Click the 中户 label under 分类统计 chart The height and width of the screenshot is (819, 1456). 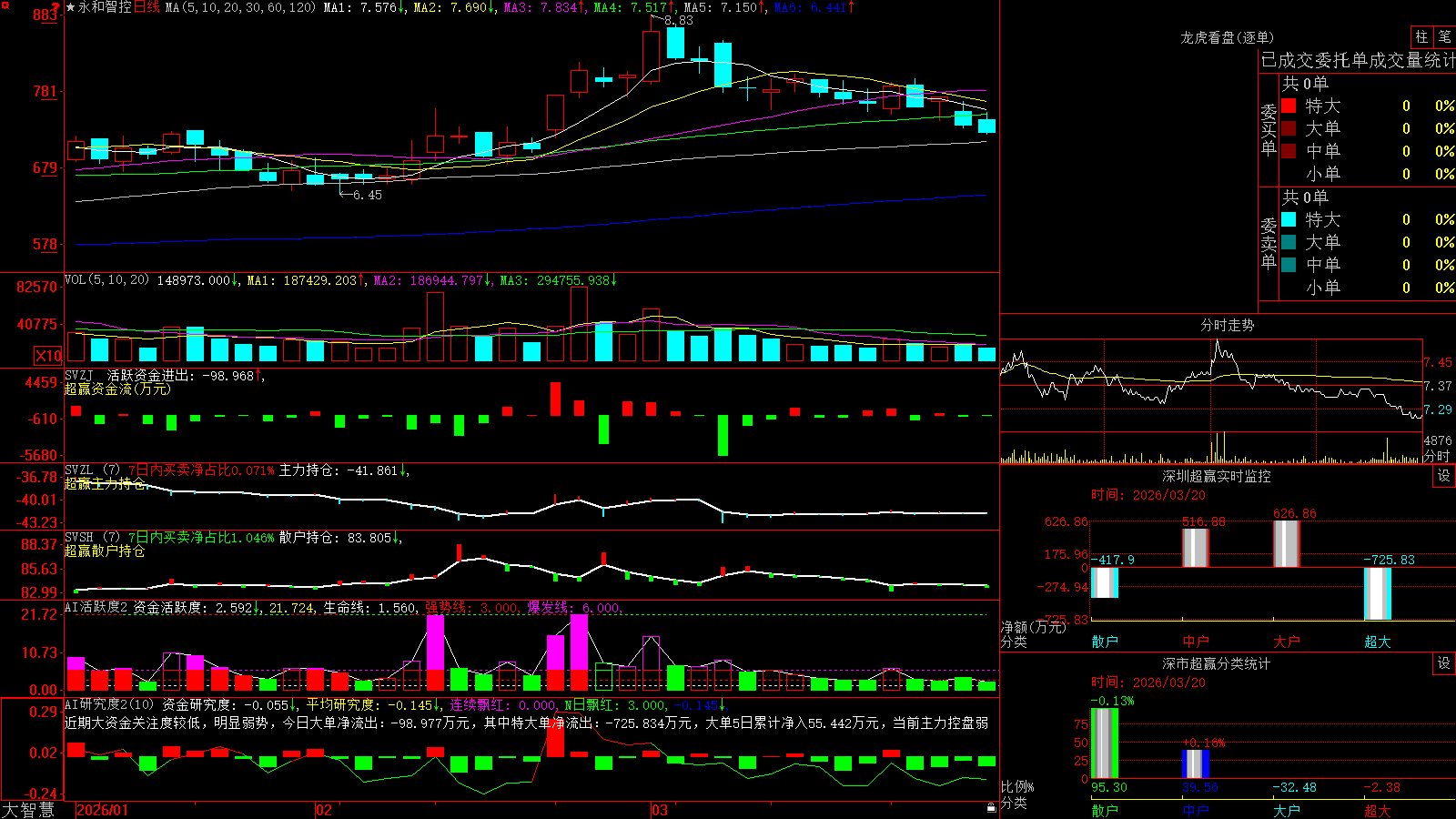(1196, 810)
